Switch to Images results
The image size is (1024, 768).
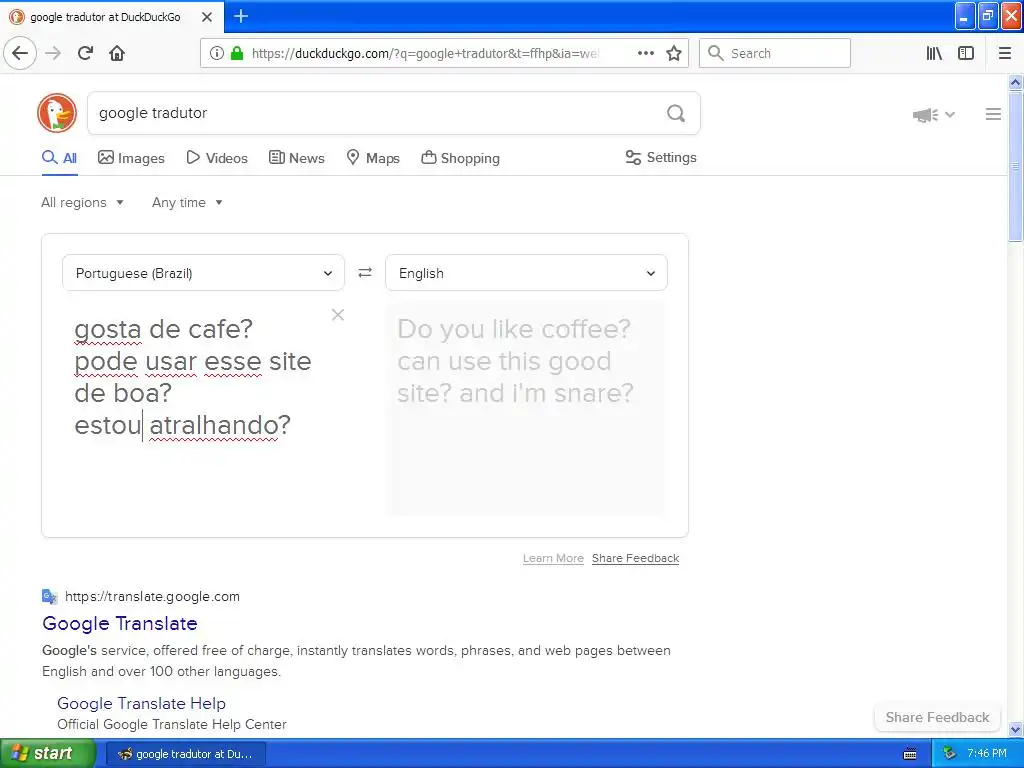point(131,158)
